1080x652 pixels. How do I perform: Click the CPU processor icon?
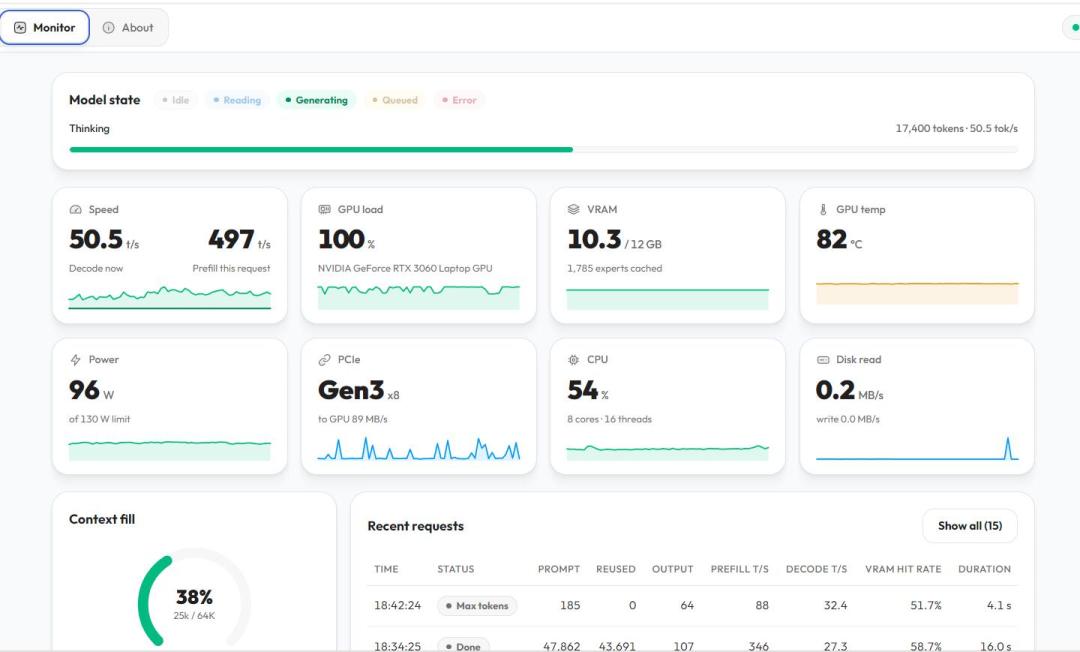click(x=573, y=359)
